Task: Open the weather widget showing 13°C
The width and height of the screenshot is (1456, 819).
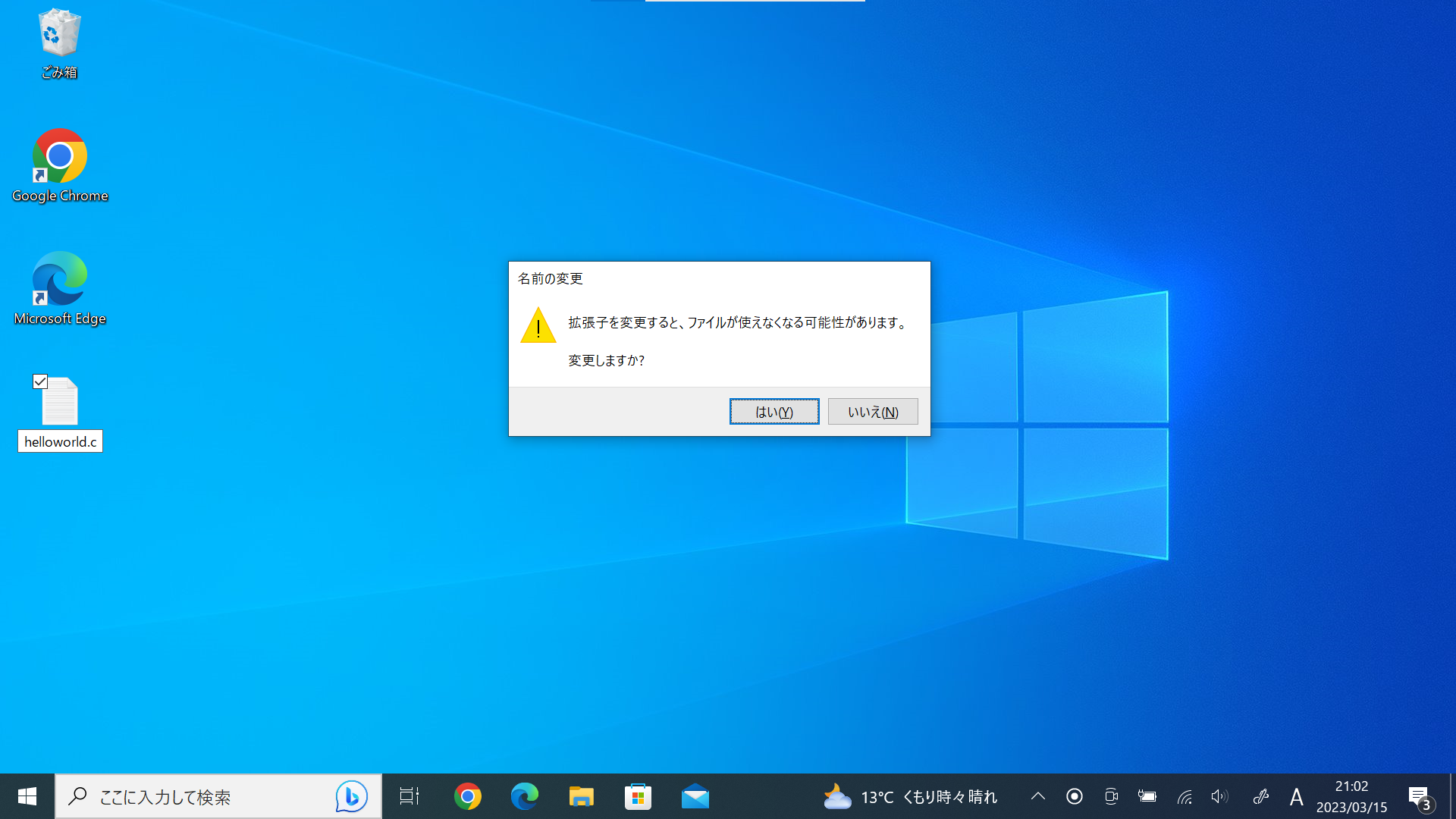Action: click(910, 797)
